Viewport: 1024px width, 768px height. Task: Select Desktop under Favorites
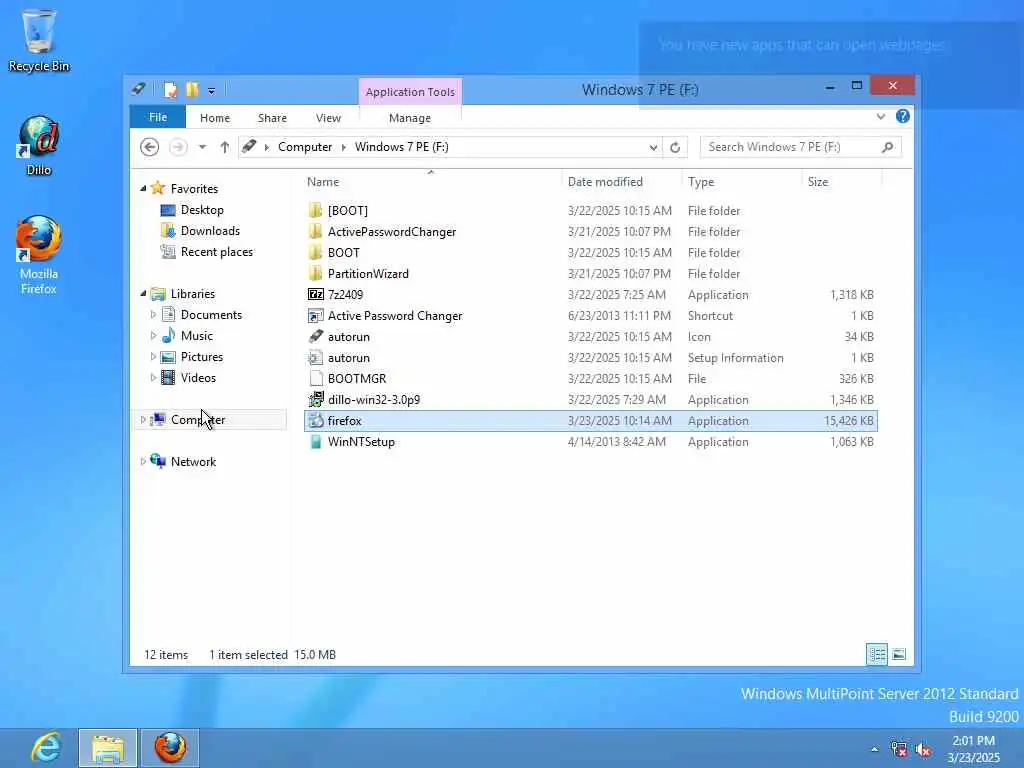[202, 210]
